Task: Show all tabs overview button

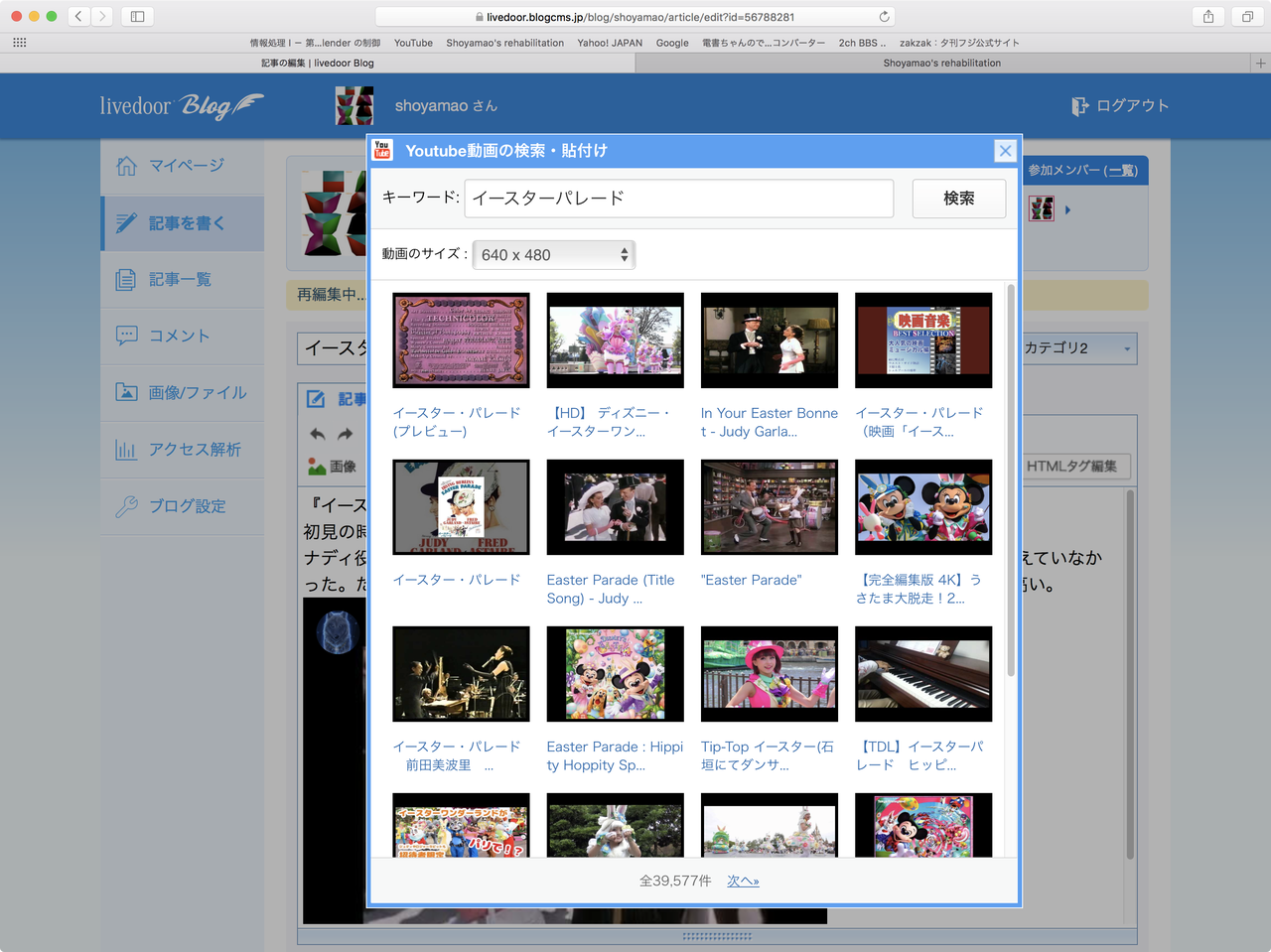Action: [1247, 17]
